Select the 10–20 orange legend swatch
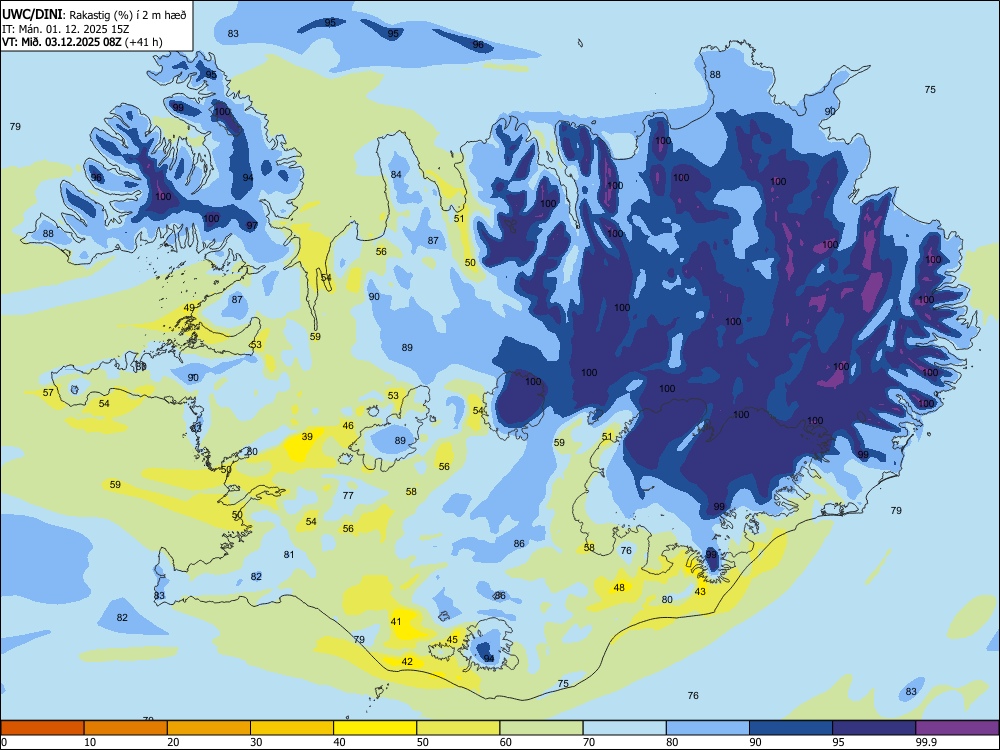 click(x=126, y=728)
